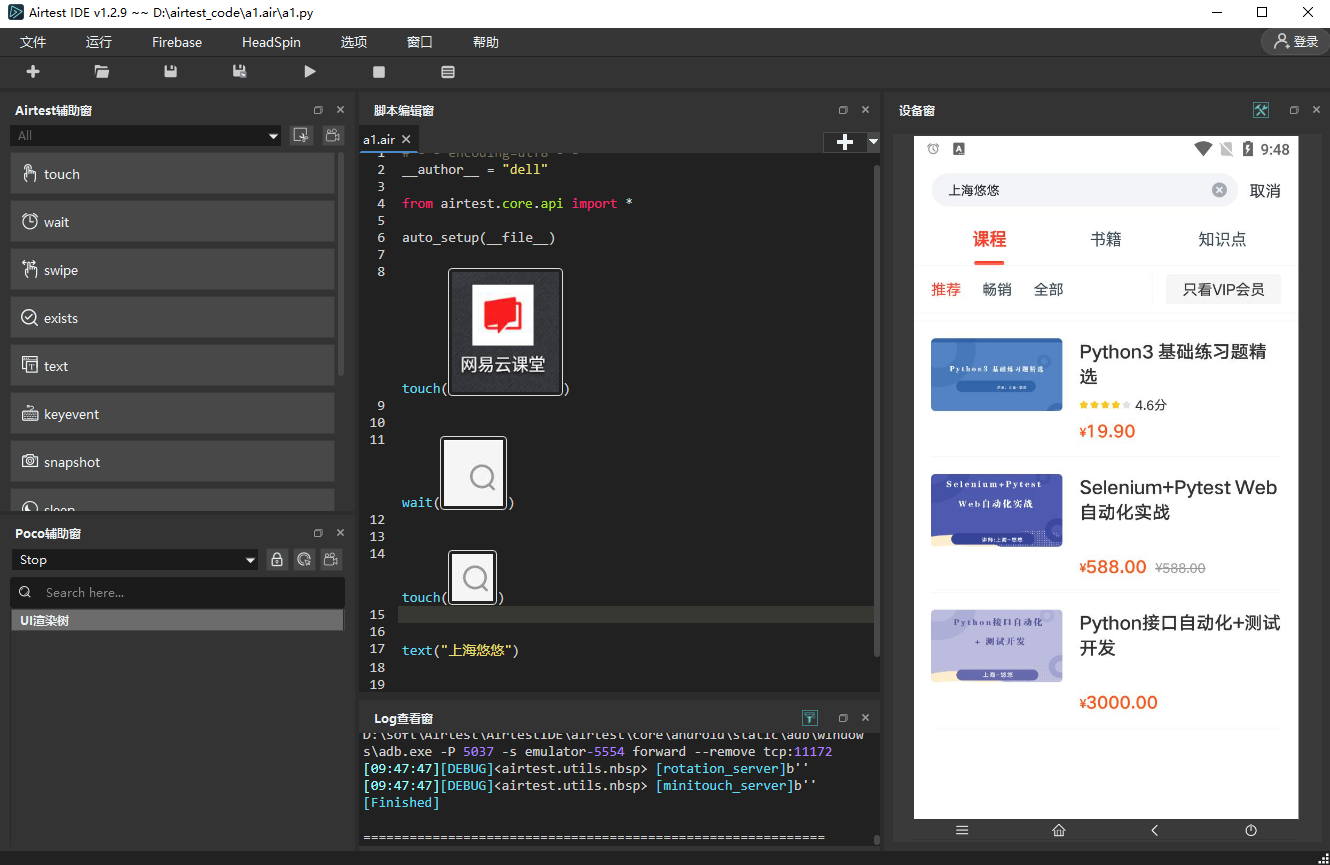Toggle Poco record button with camera icon

331,560
